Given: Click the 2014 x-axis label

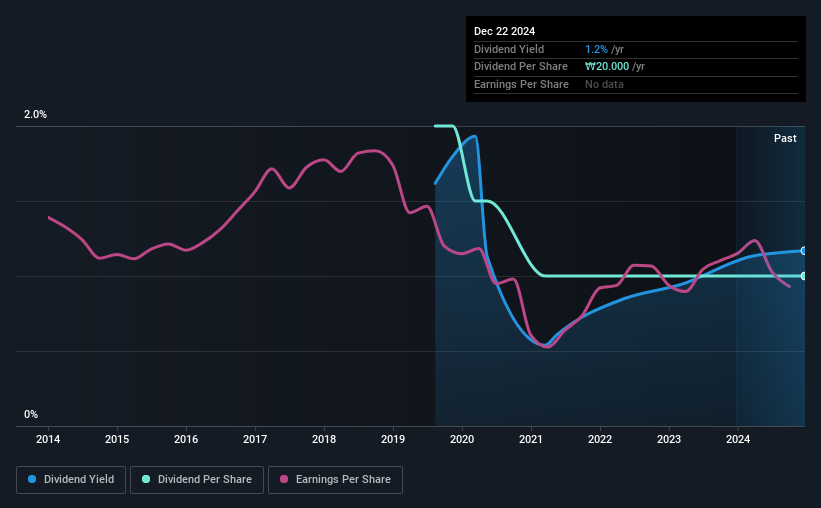Looking at the screenshot, I should [x=48, y=439].
